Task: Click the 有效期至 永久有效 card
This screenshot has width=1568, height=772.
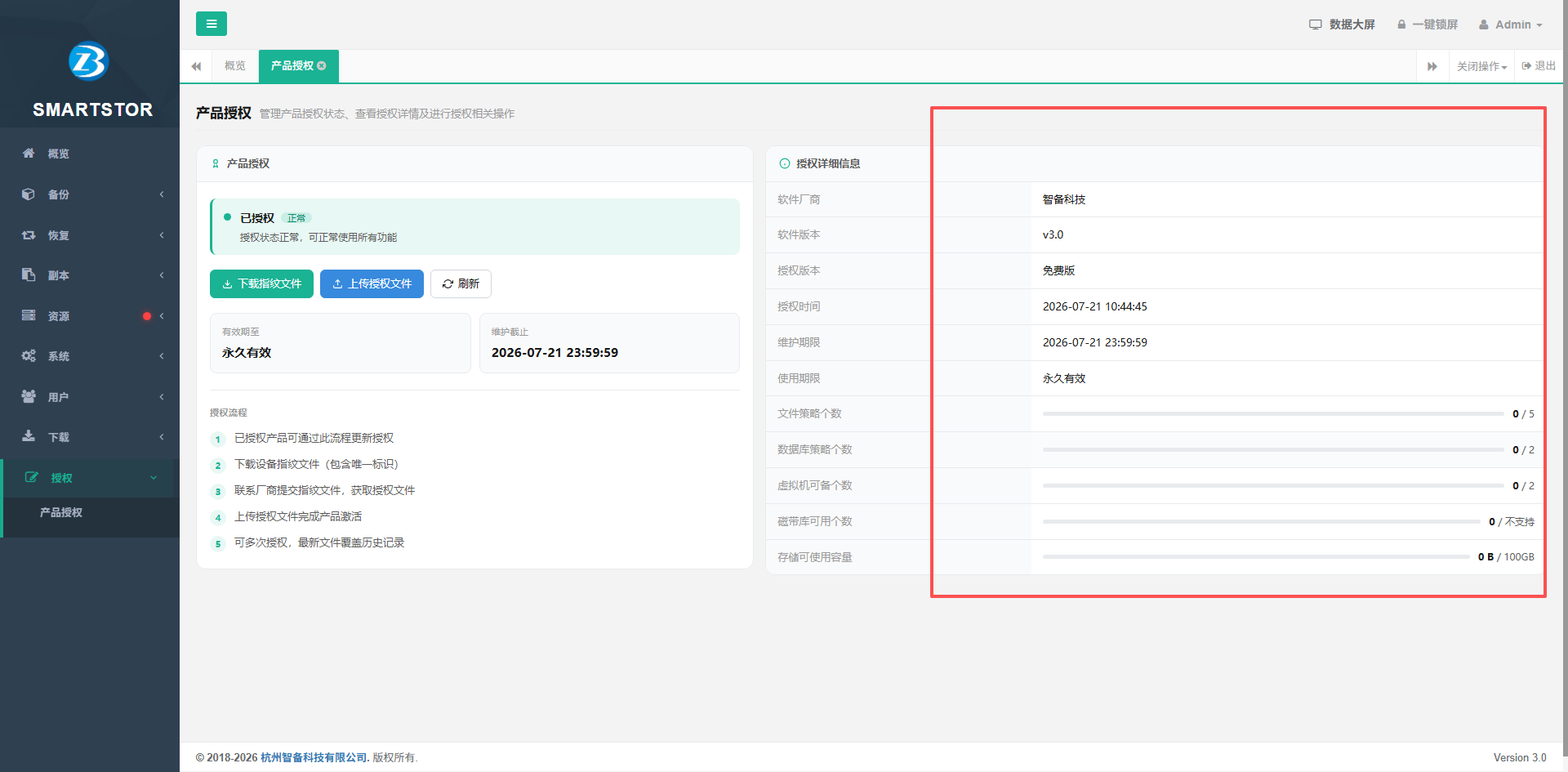Action: [341, 343]
